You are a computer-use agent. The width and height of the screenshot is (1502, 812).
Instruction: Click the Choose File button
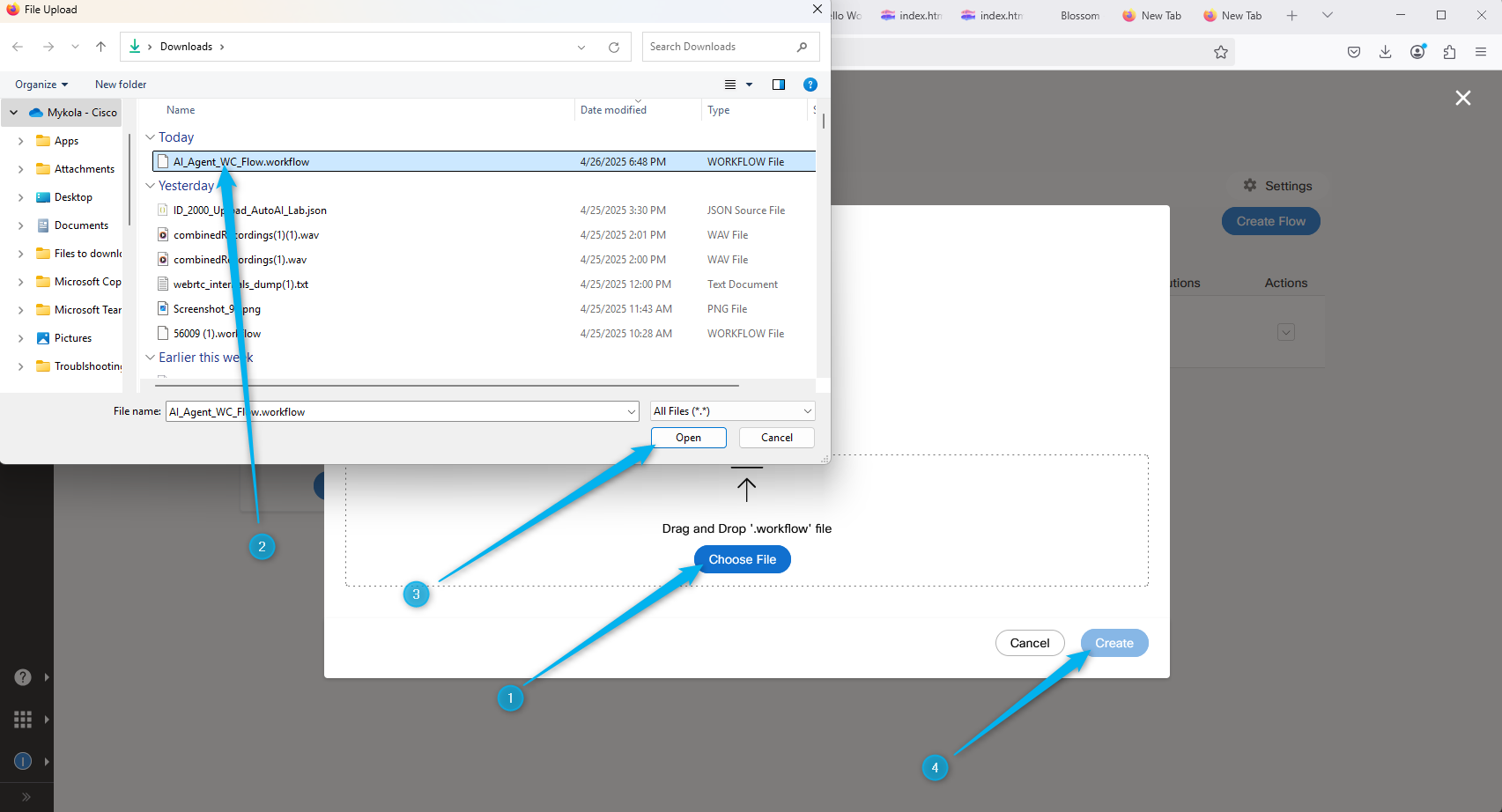click(742, 559)
